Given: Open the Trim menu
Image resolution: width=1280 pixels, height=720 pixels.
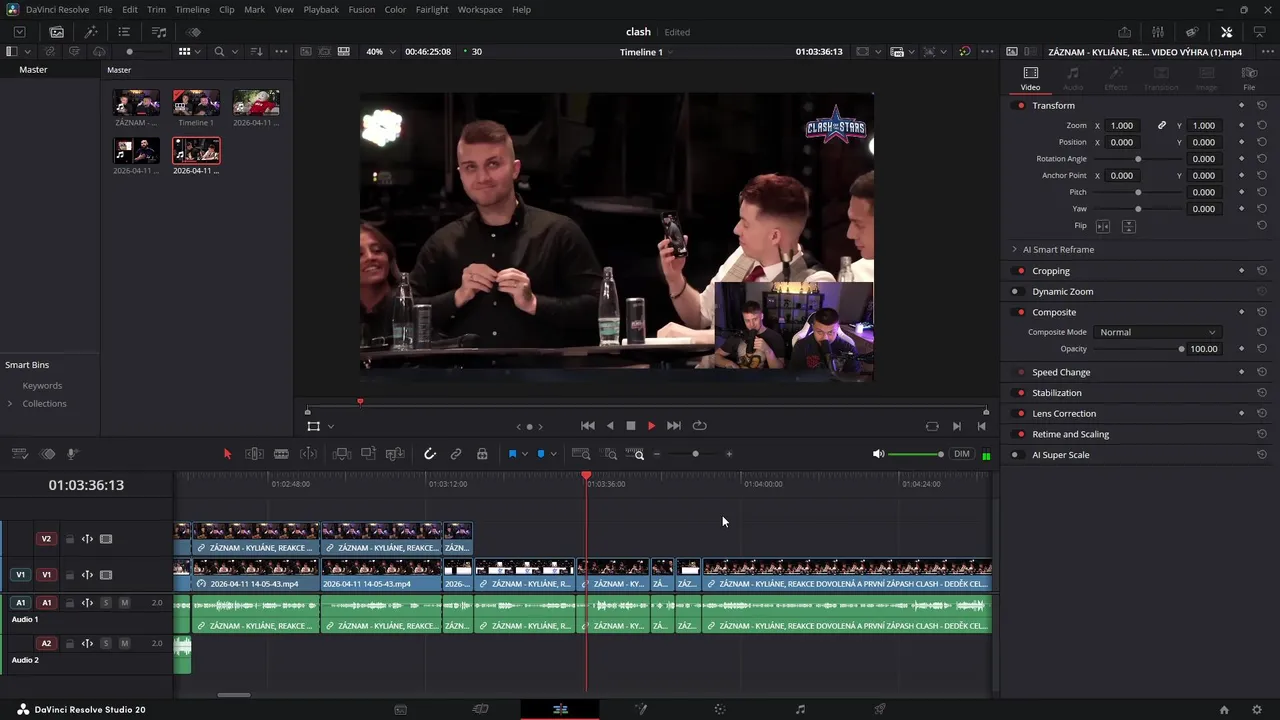Looking at the screenshot, I should 156,9.
